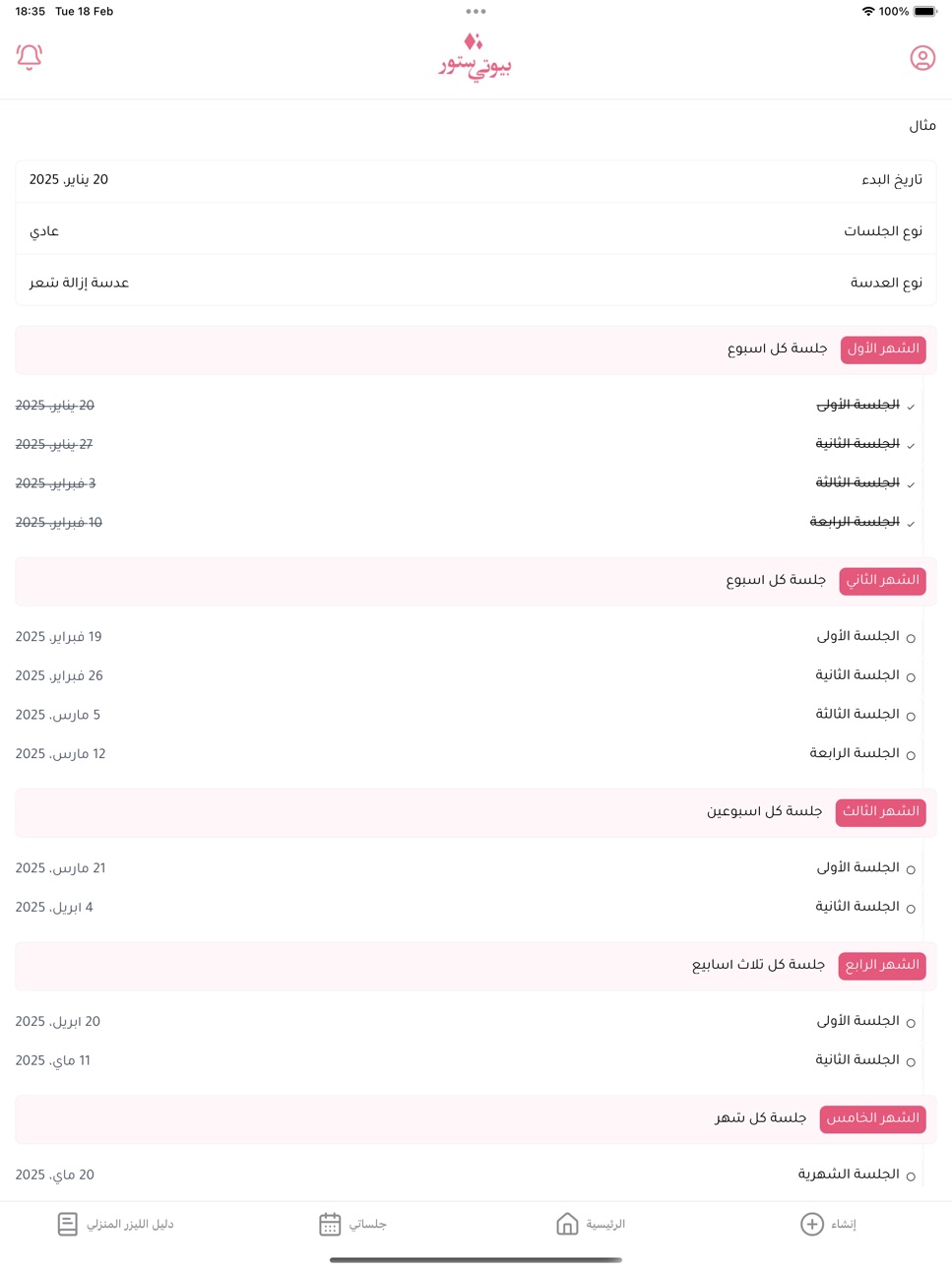Open the تاريخ البدء date row
The image size is (952, 1270).
pyautogui.click(x=476, y=180)
